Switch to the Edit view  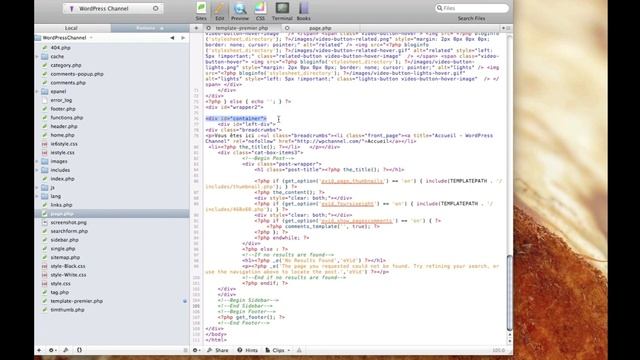pos(220,11)
